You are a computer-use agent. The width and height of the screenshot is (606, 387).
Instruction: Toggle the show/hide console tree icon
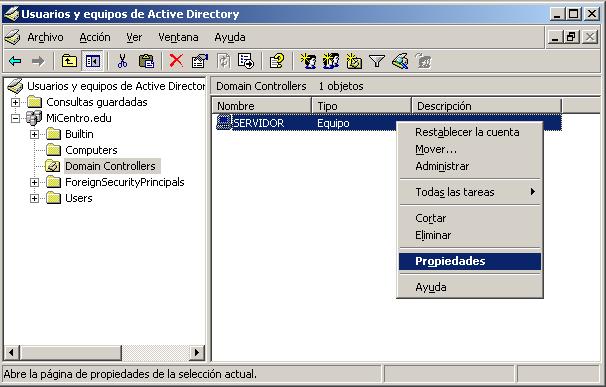[x=93, y=61]
